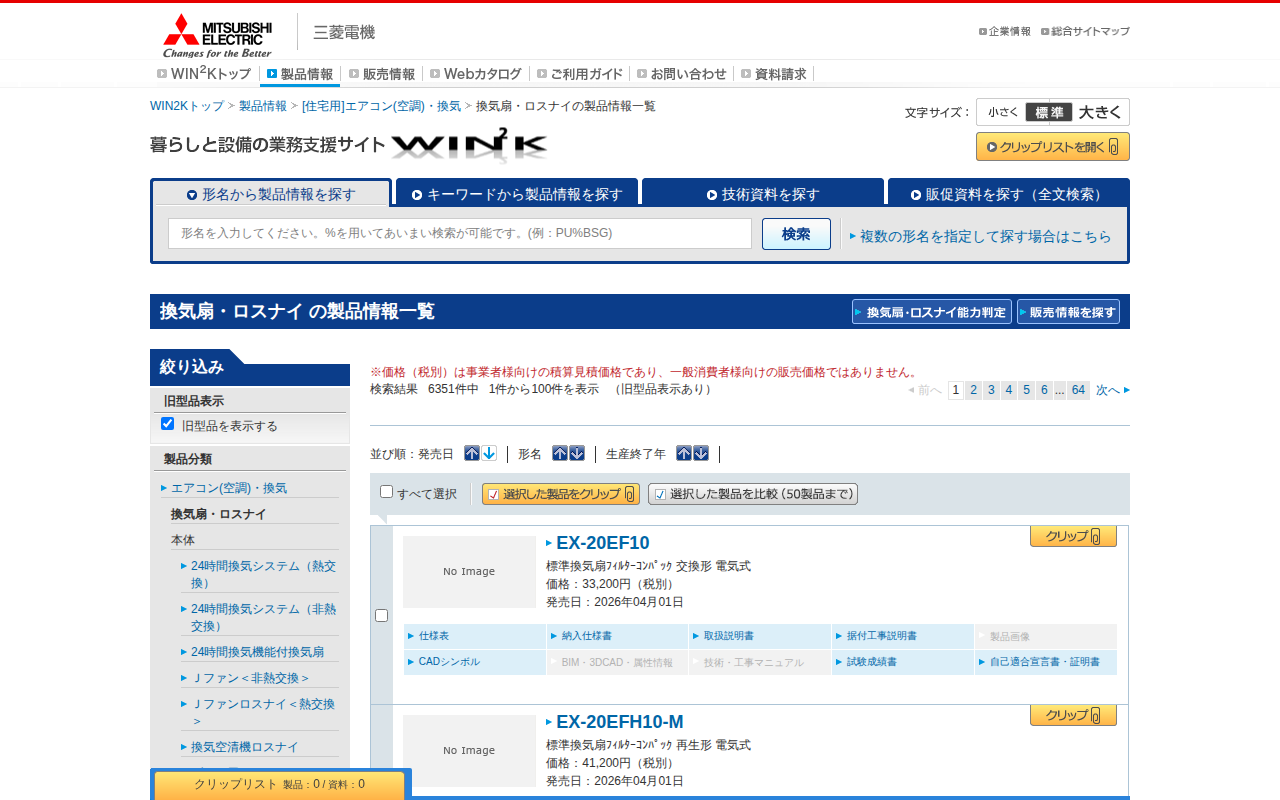This screenshot has height=800, width=1280.
Task: Open 自己適合宣言書・証明書 for EX-20EF10
Action: (1046, 662)
